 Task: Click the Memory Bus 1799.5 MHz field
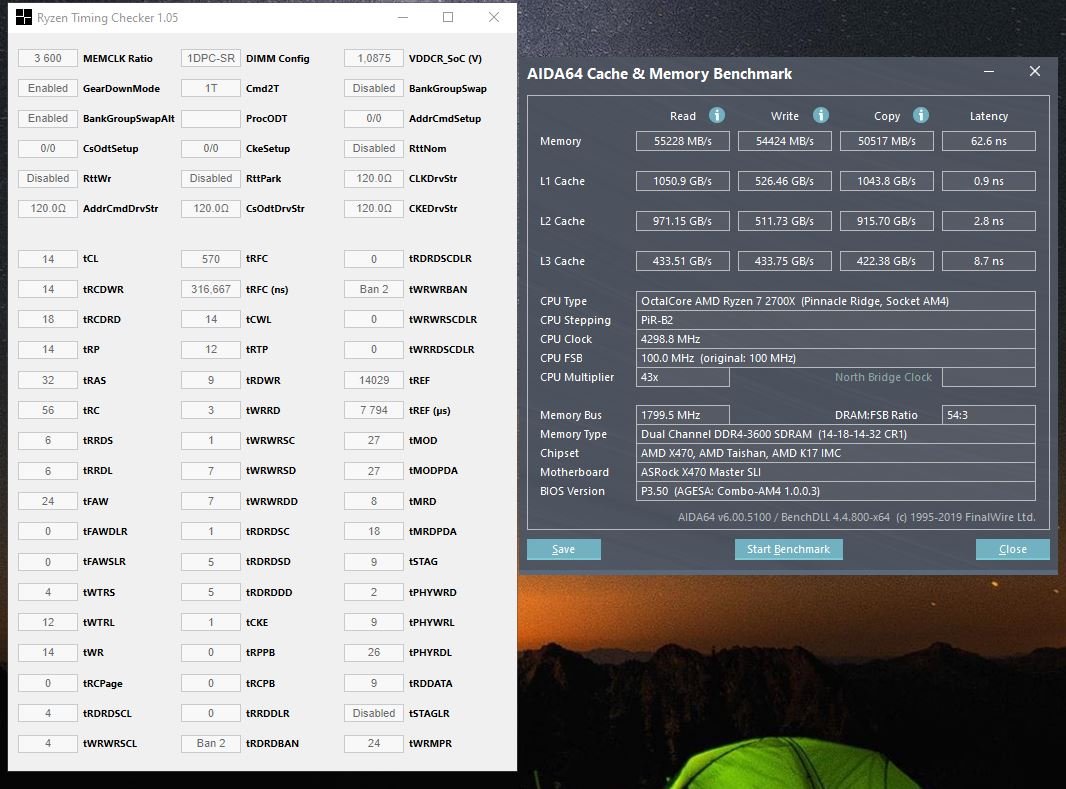point(683,415)
